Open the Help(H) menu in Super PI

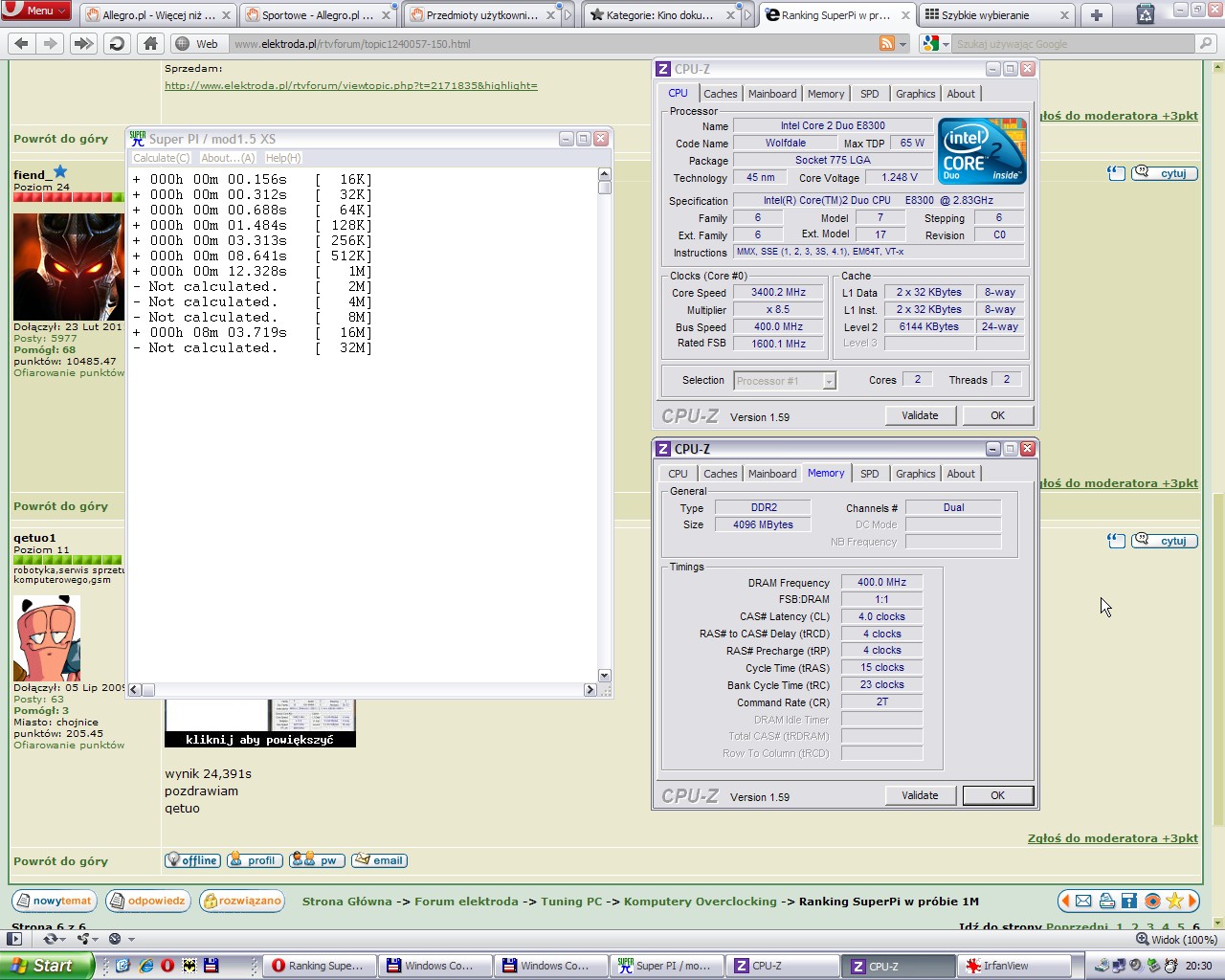coord(283,158)
